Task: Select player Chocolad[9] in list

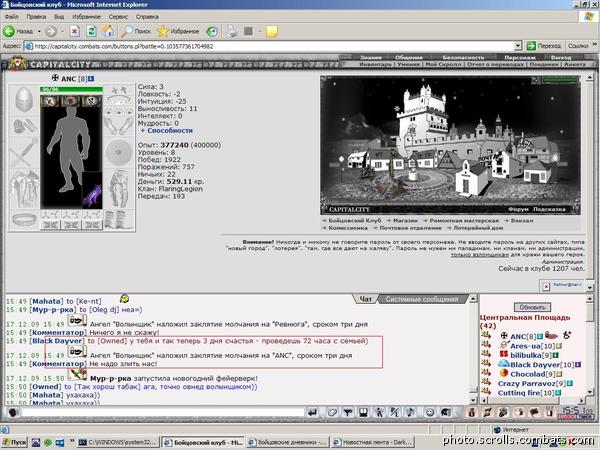Action: click(533, 374)
